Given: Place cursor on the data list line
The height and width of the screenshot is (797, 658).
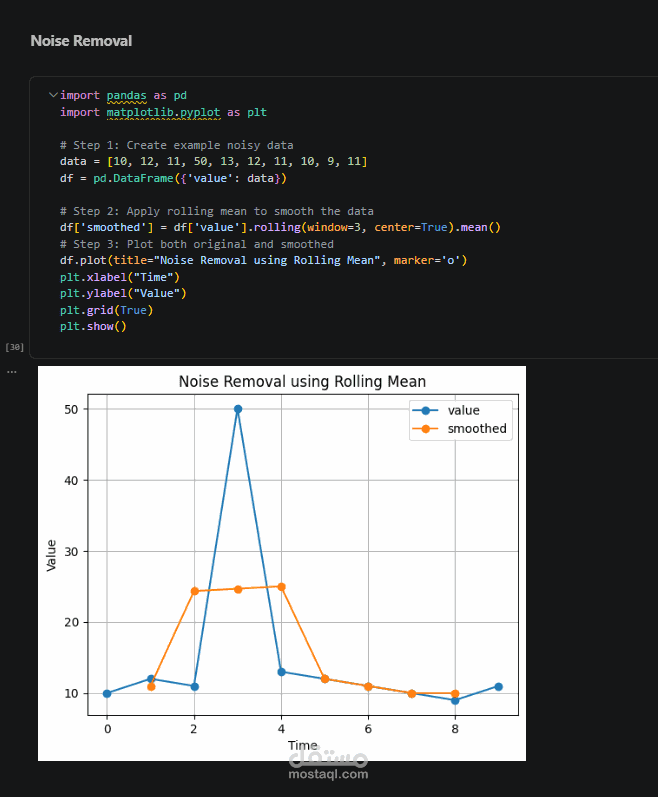Looking at the screenshot, I should [213, 161].
